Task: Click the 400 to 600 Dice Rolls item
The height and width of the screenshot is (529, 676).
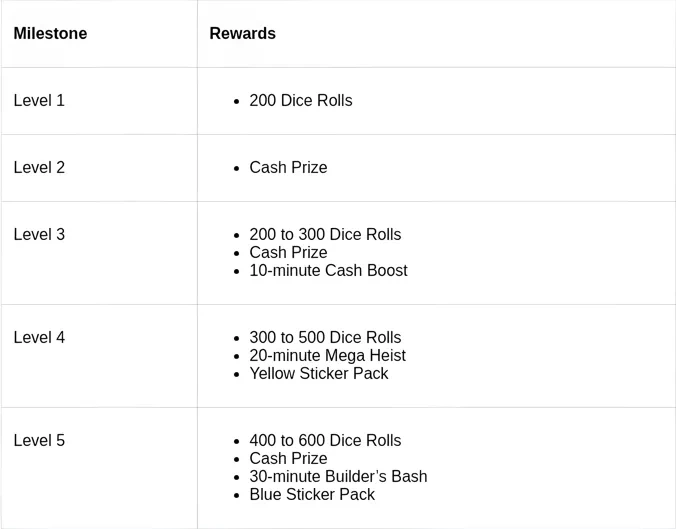Action: 325,441
